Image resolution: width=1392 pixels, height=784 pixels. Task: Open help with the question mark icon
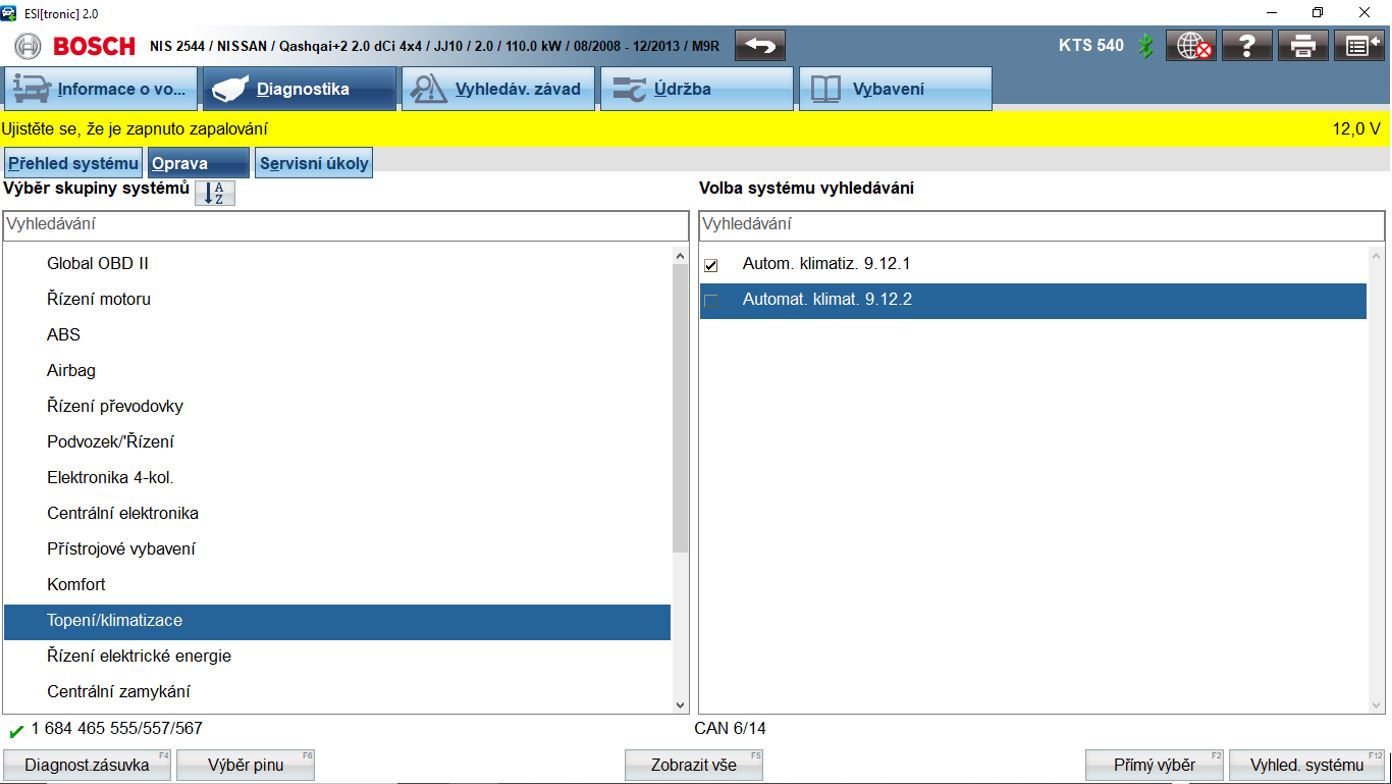point(1247,46)
